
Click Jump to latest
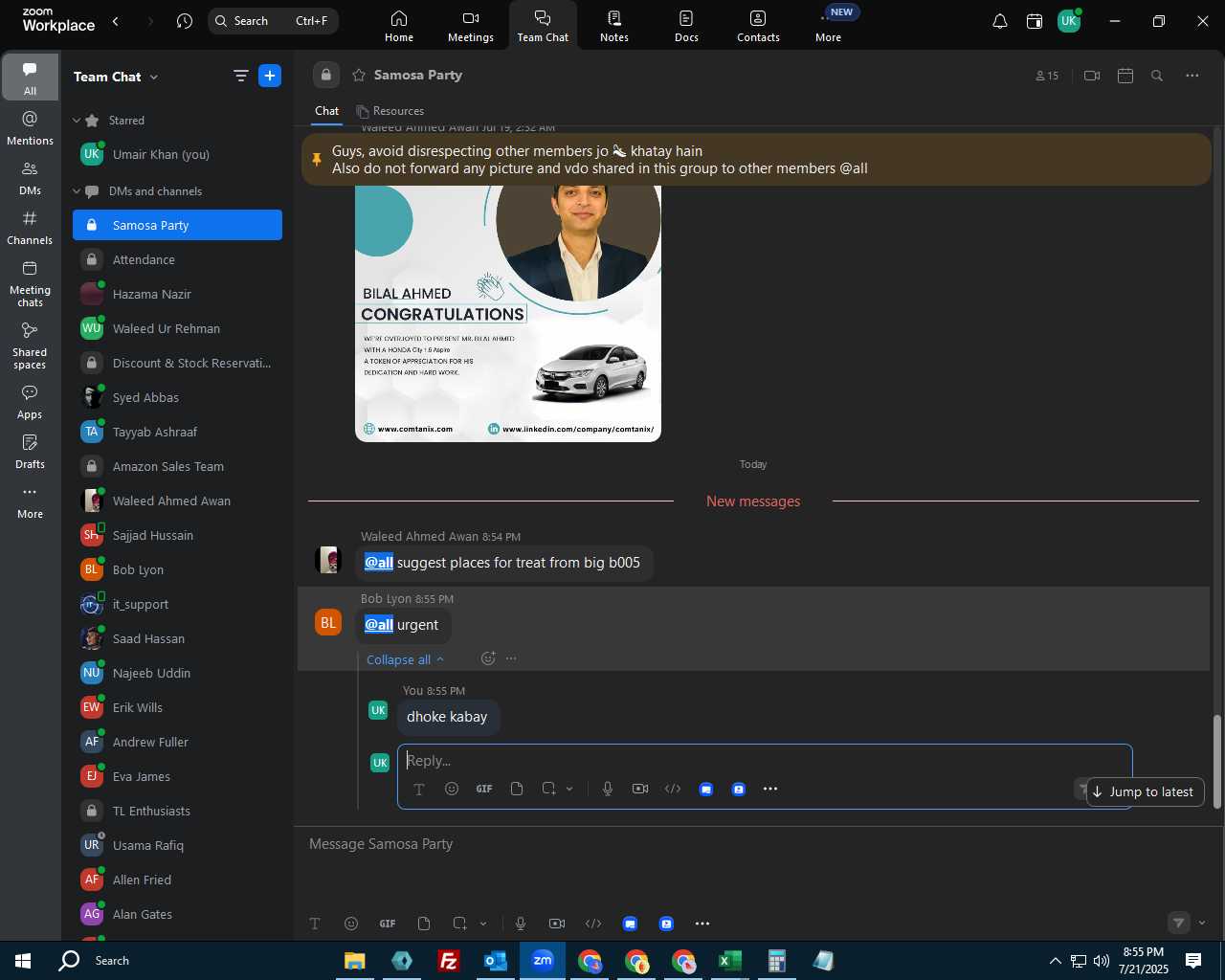(x=1145, y=791)
